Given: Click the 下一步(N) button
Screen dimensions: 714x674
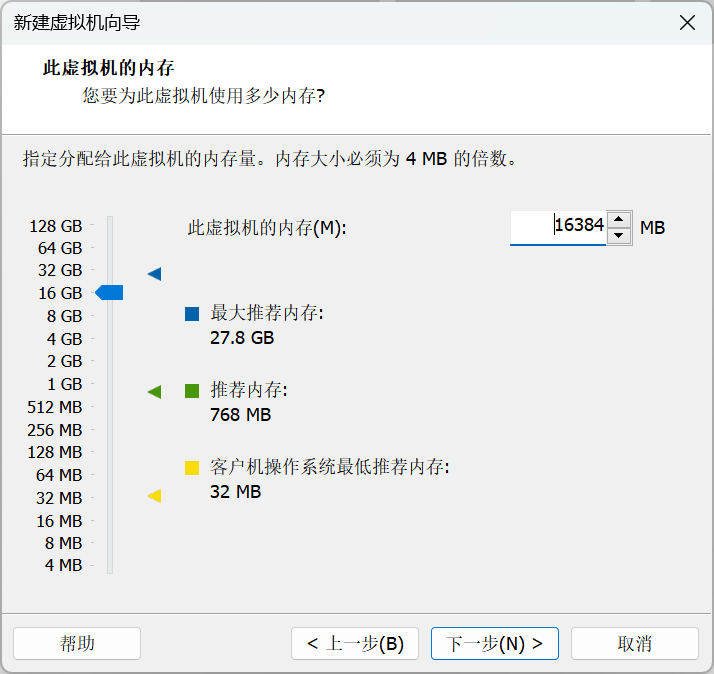Looking at the screenshot, I should [495, 643].
